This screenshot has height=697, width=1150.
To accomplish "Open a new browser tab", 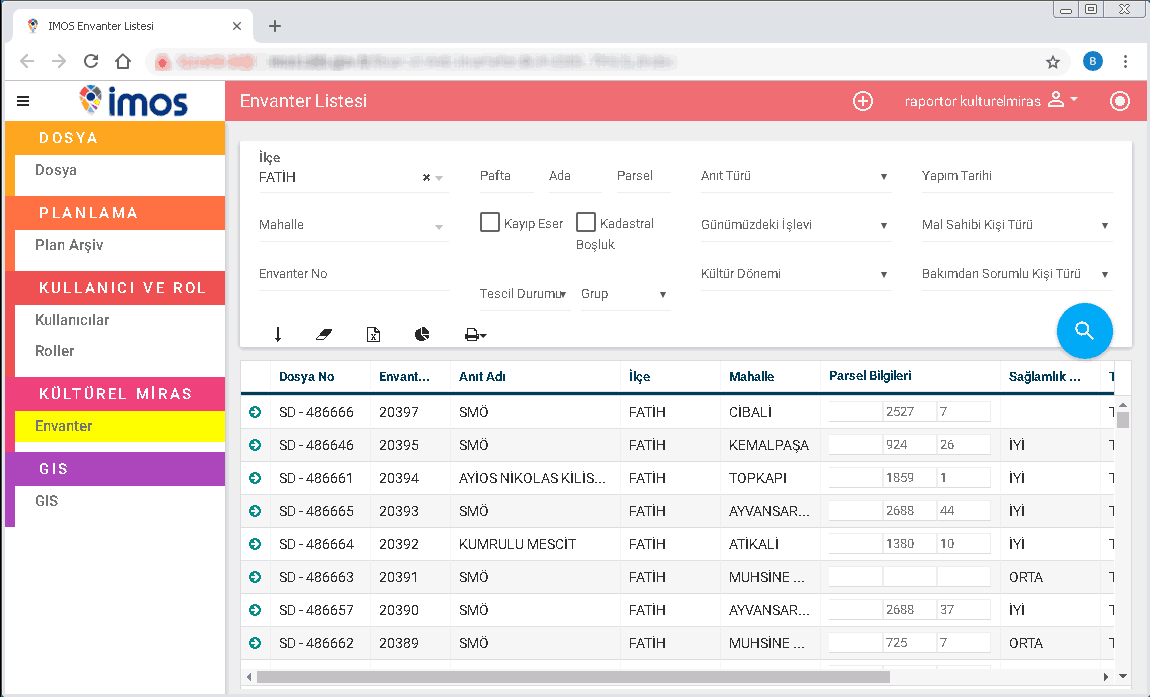I will tap(274, 26).
